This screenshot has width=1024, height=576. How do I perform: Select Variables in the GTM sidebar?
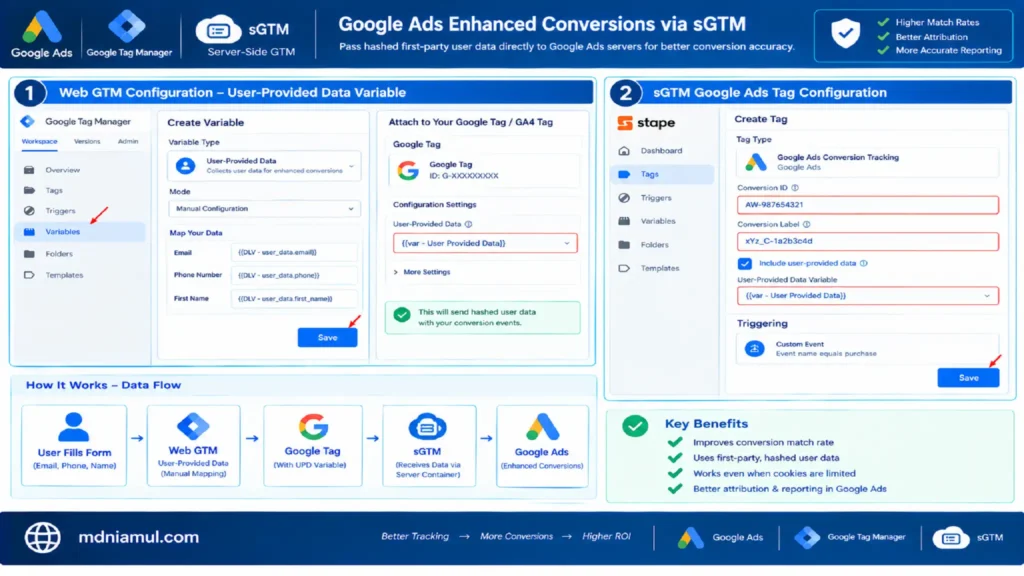pos(80,232)
